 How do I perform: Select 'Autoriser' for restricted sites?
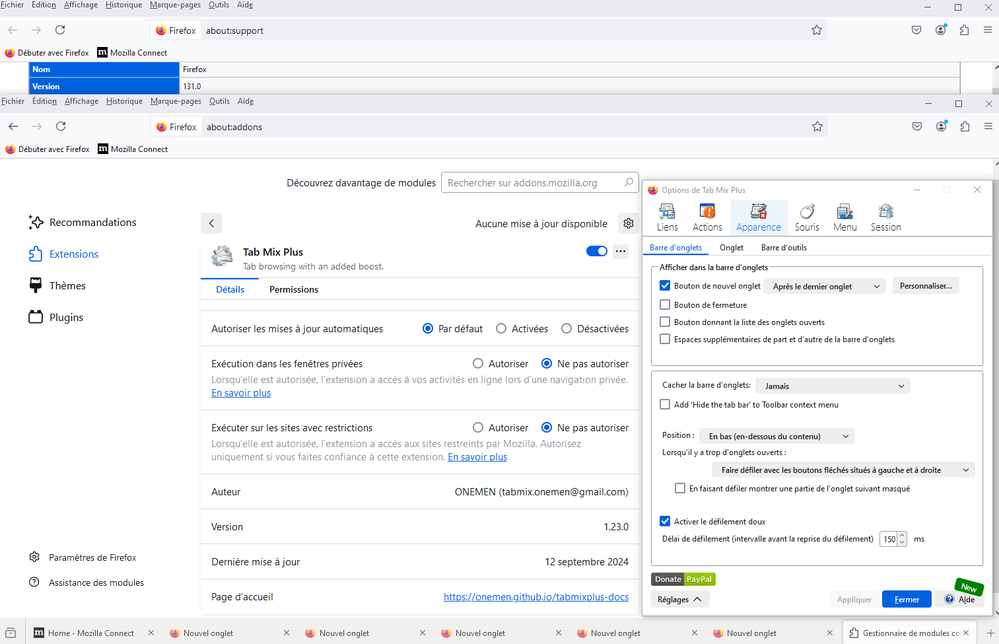click(478, 427)
